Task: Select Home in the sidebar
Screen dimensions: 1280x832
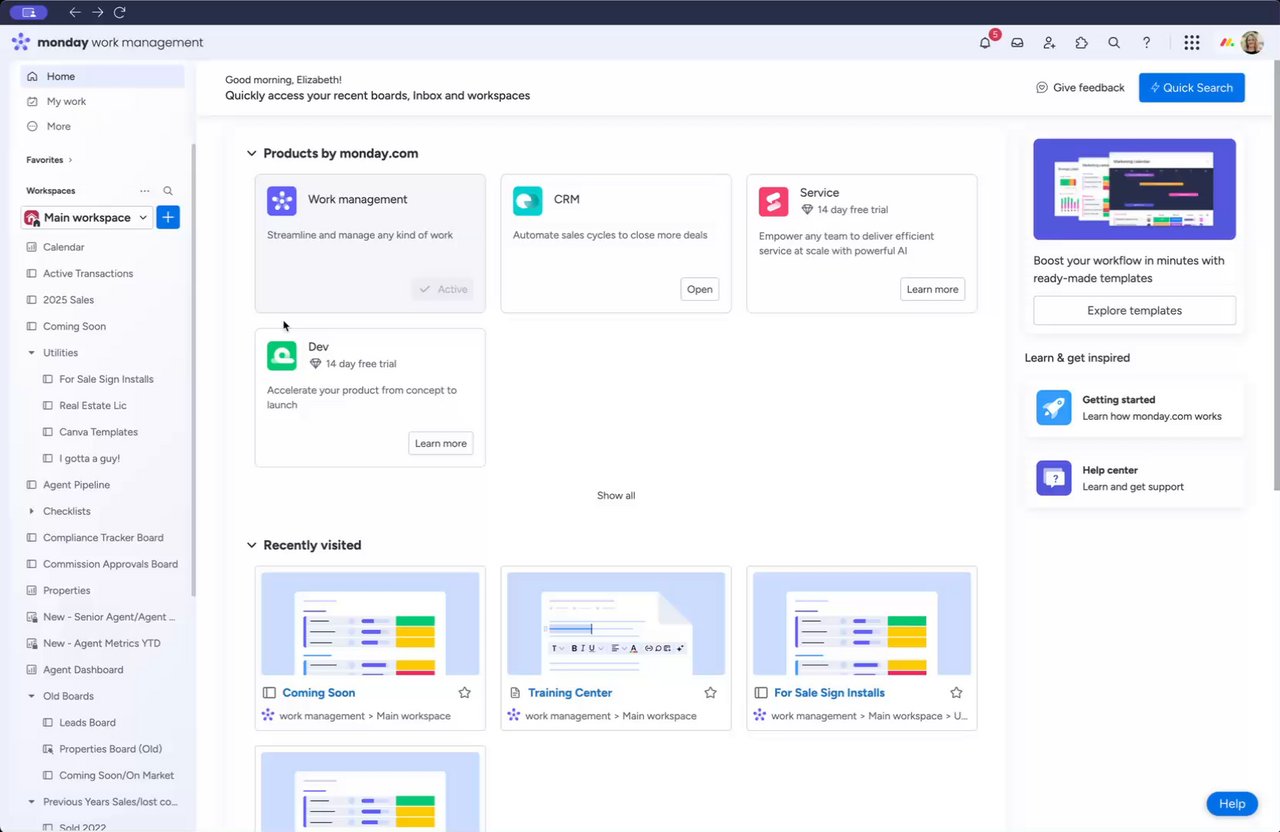Action: click(103, 76)
